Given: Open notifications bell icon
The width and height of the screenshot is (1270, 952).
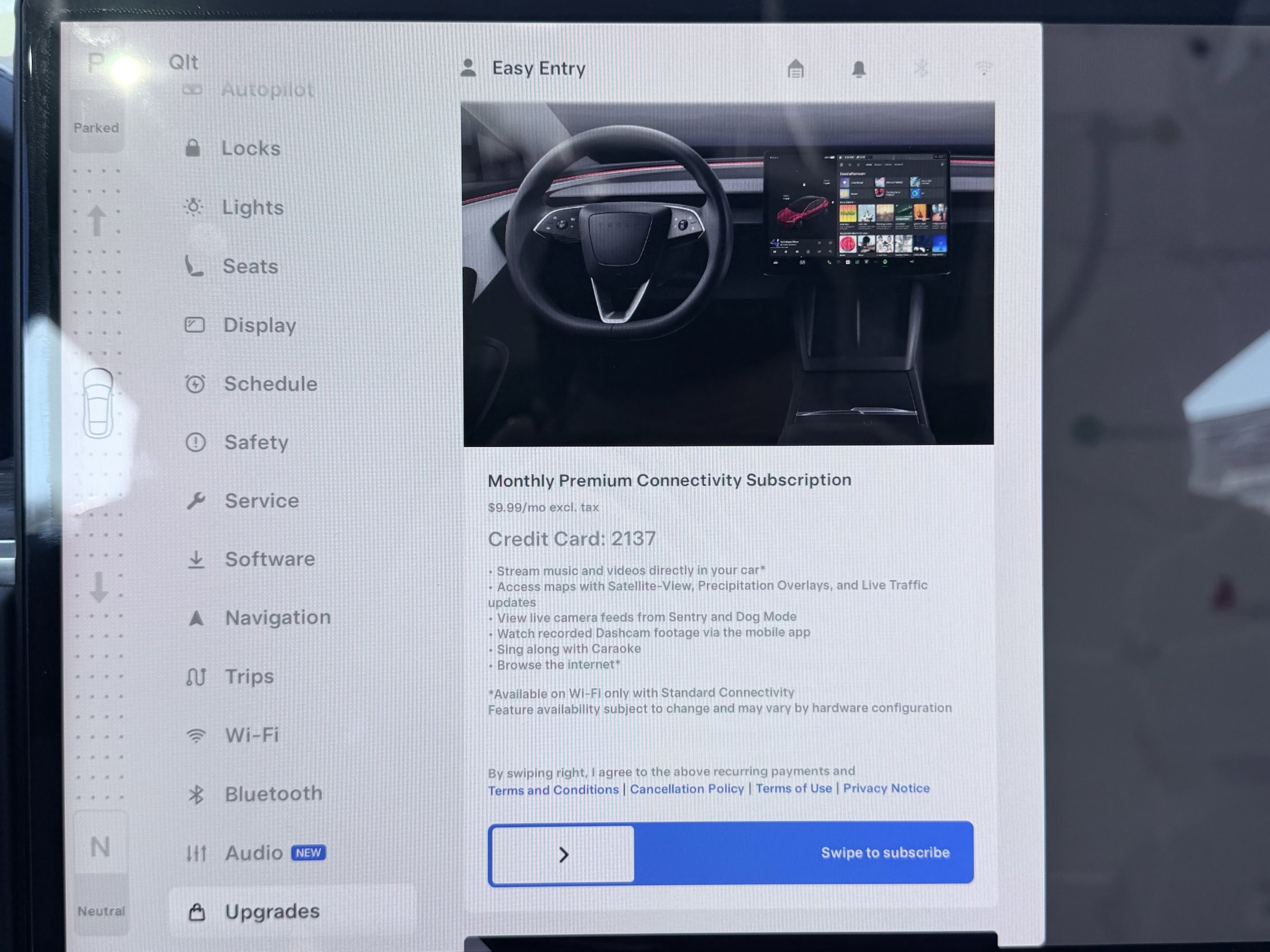Looking at the screenshot, I should tap(859, 70).
